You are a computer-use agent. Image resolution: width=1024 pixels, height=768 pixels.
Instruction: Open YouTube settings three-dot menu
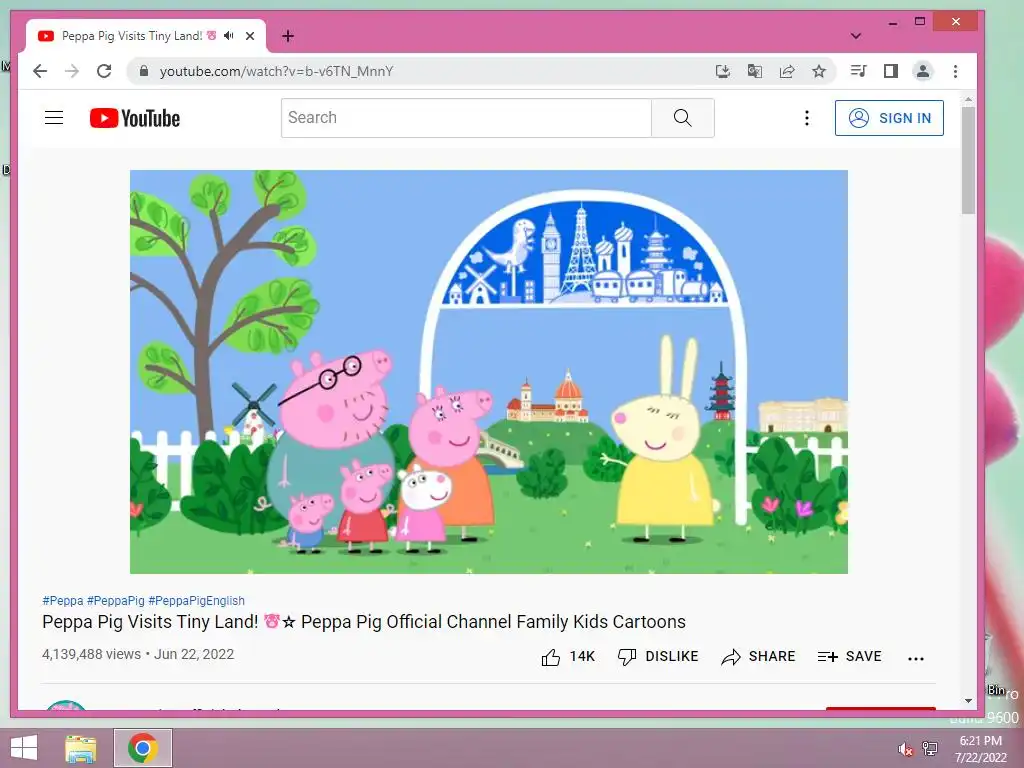point(807,118)
